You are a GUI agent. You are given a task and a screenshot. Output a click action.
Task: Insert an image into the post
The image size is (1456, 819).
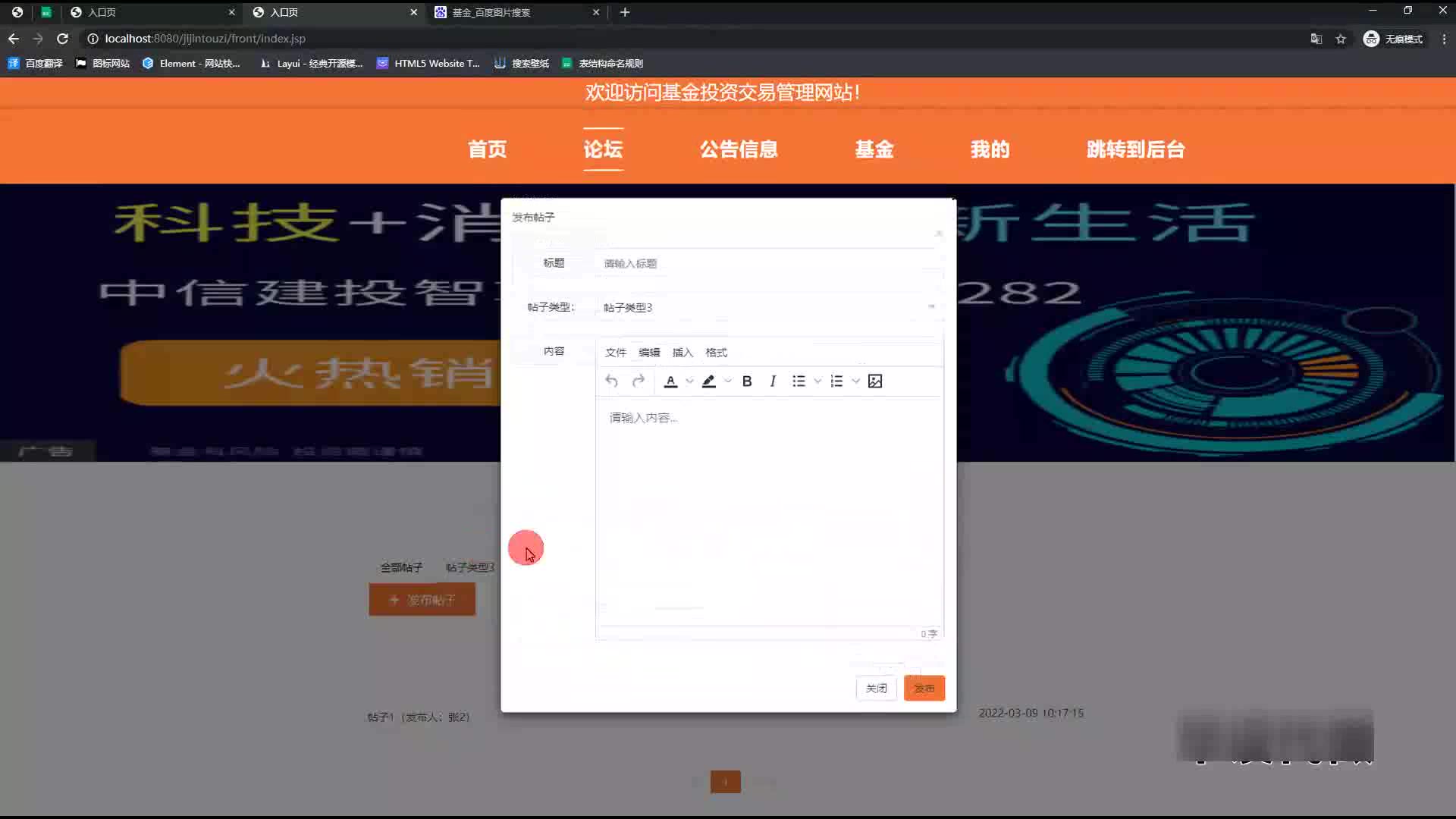pyautogui.click(x=875, y=381)
